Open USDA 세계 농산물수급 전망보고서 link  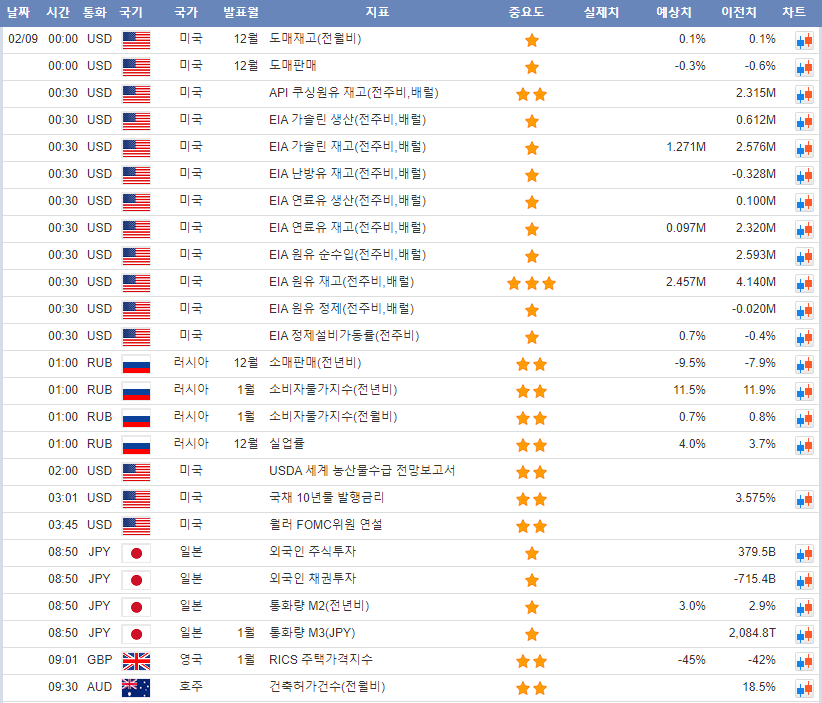coord(362,471)
